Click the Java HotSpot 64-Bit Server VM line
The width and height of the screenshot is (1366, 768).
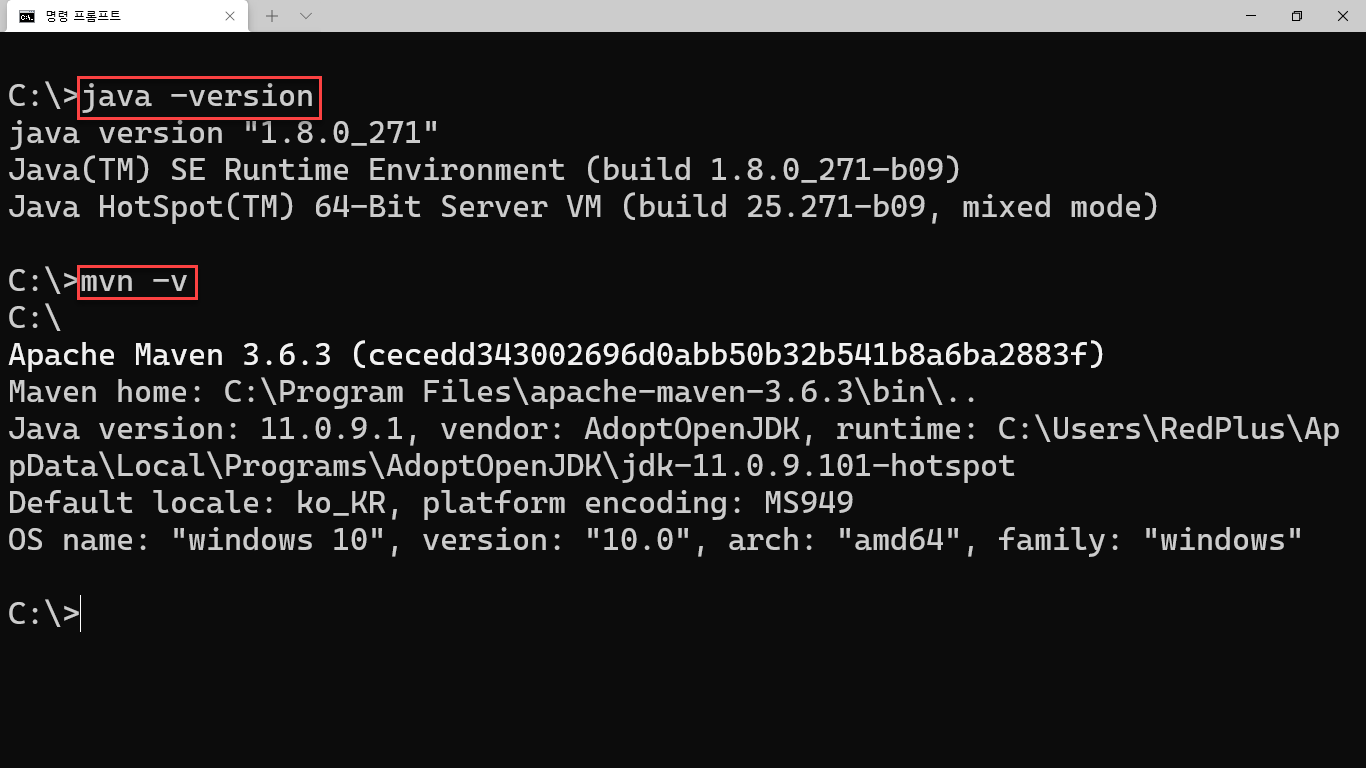pos(582,207)
